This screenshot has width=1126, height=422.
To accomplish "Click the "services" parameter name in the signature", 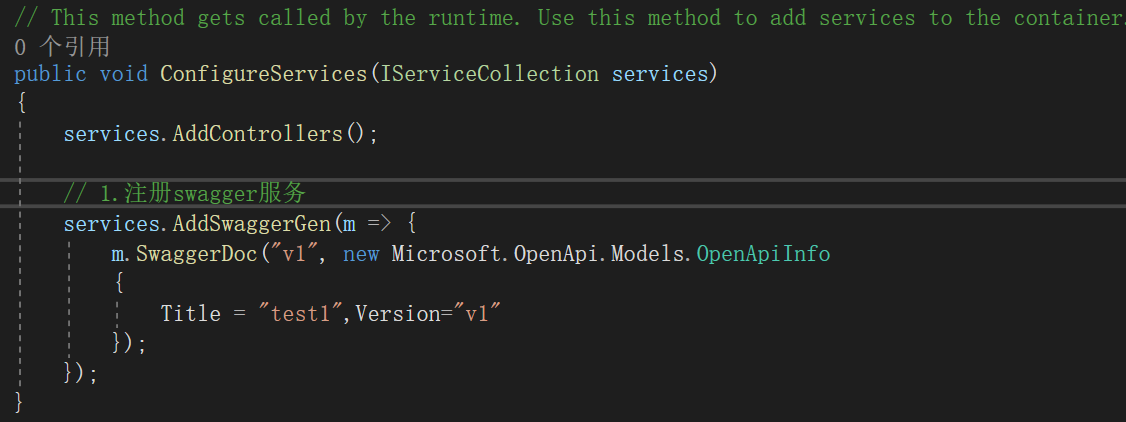I will pyautogui.click(x=660, y=74).
